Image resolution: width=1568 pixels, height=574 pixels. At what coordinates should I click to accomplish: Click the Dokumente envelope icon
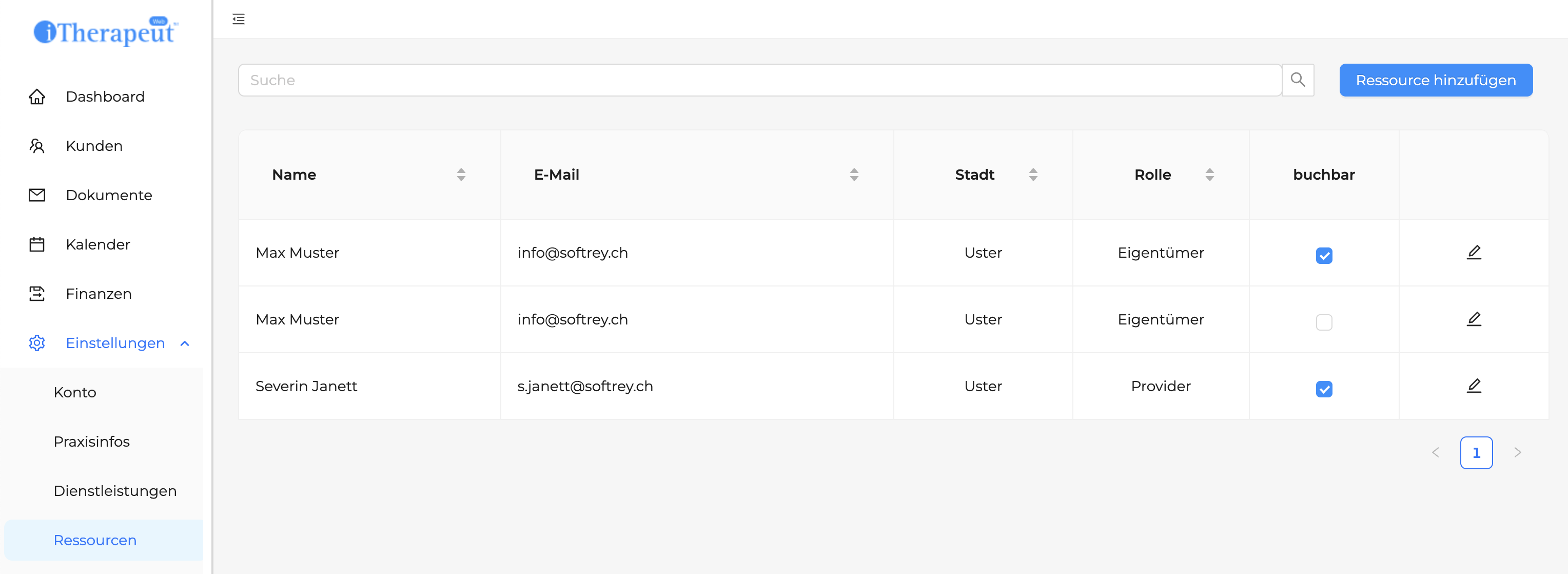pos(37,195)
